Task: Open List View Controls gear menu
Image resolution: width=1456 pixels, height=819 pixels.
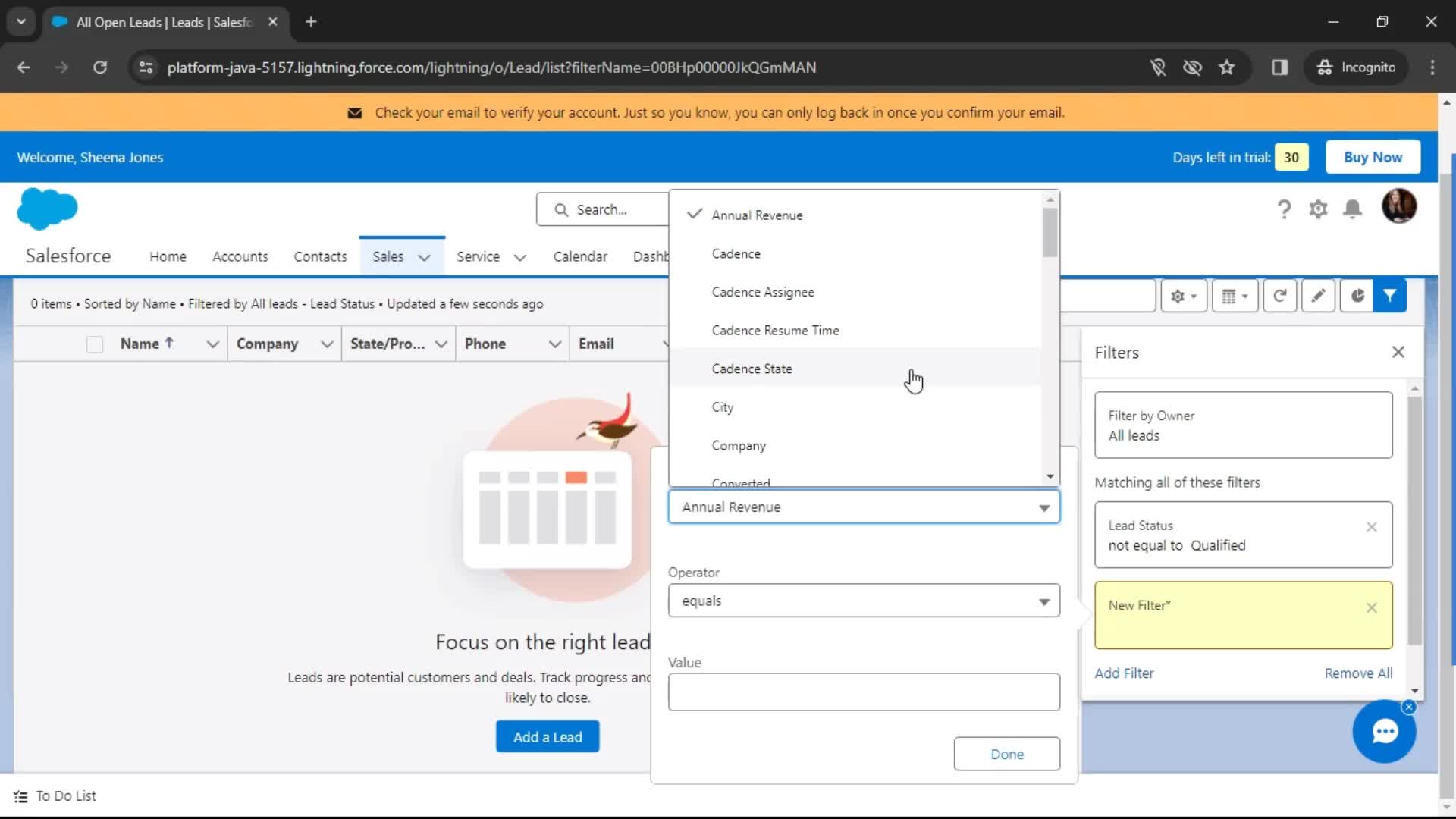Action: (1184, 296)
